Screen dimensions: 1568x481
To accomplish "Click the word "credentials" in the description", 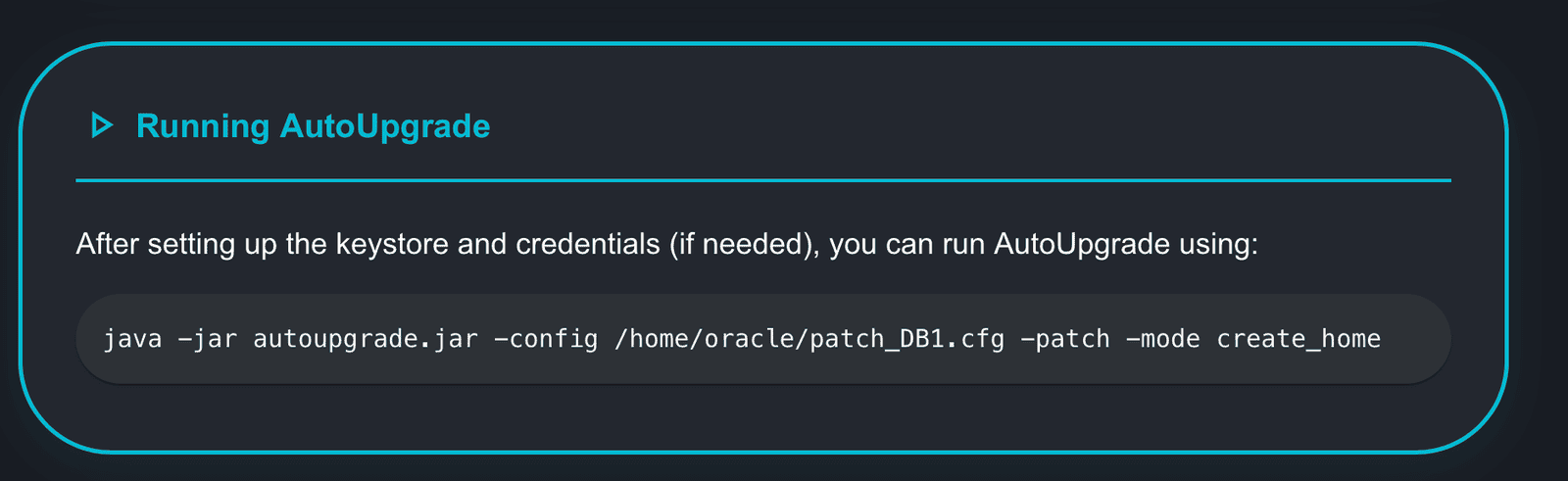I will [x=587, y=244].
